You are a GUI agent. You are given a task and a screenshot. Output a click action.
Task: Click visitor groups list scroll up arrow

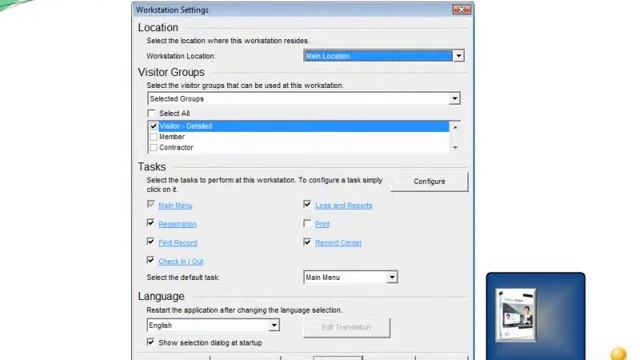(x=455, y=127)
